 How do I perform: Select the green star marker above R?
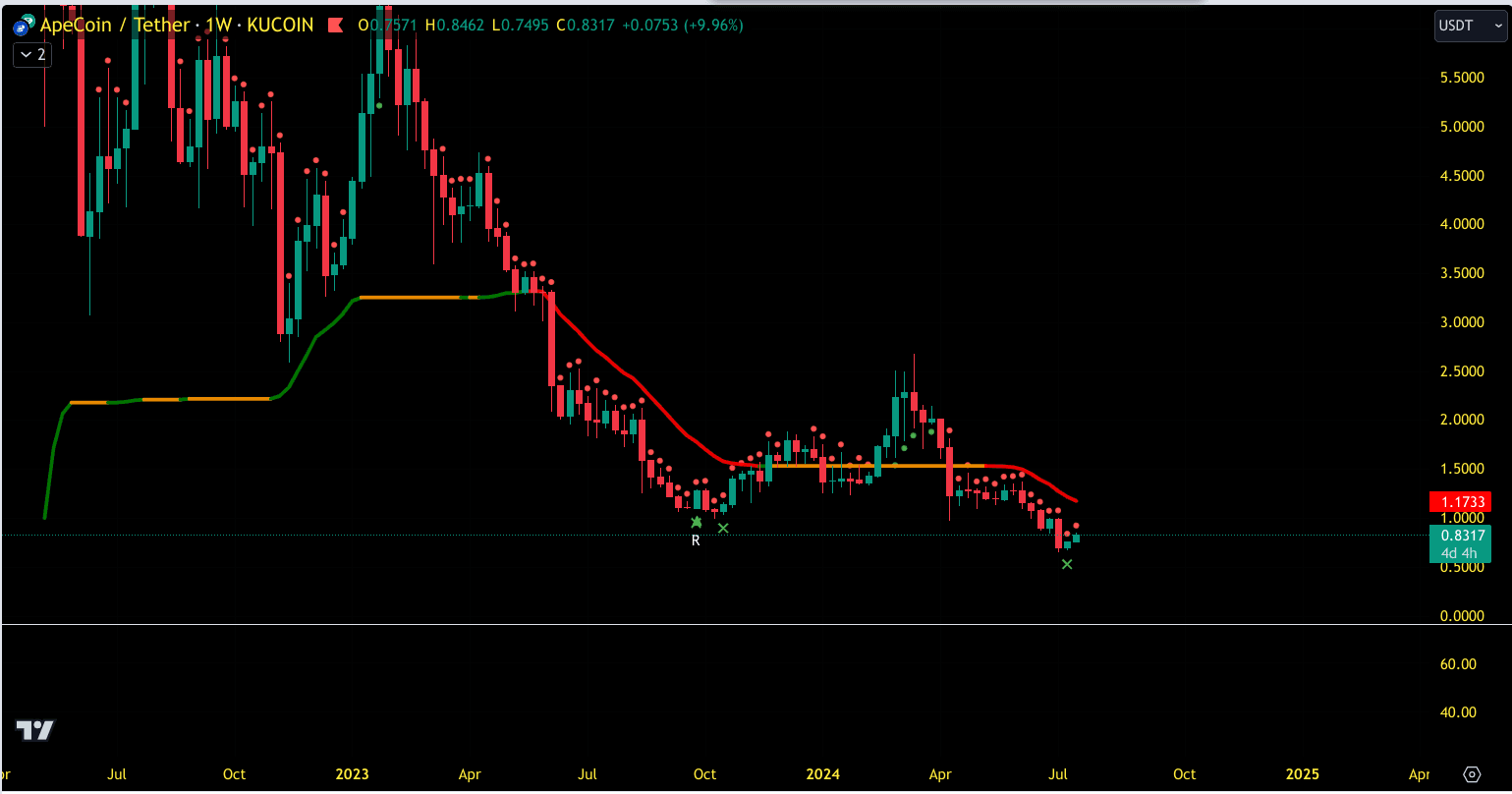(x=697, y=523)
